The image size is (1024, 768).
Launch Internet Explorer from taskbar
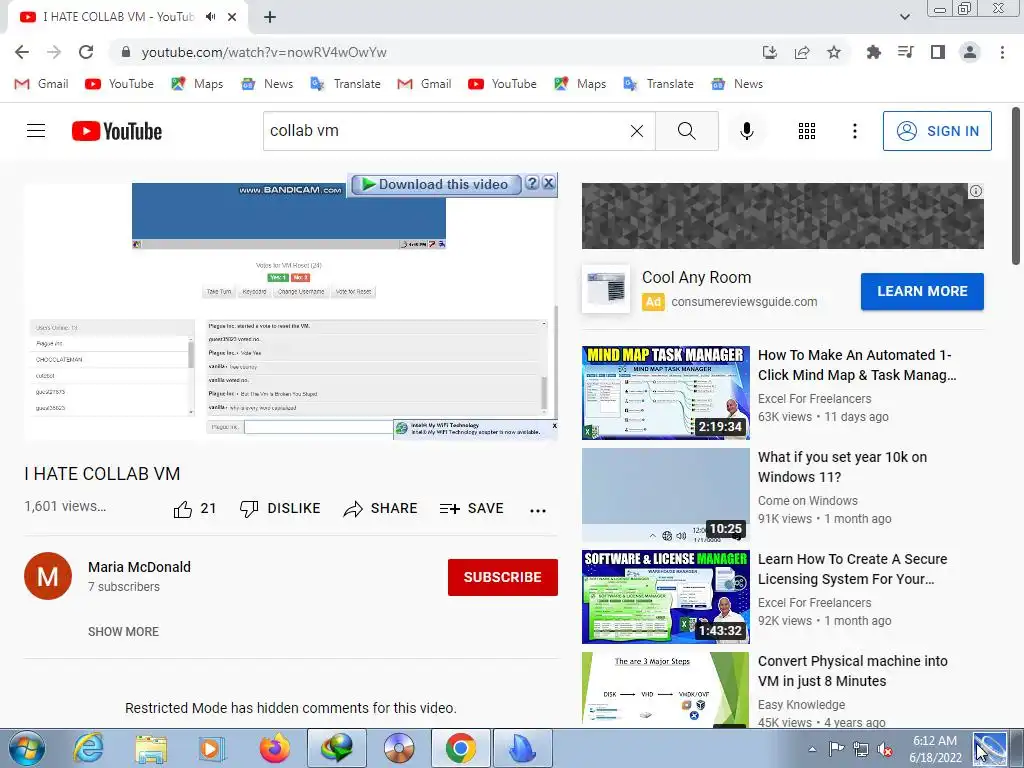point(88,748)
